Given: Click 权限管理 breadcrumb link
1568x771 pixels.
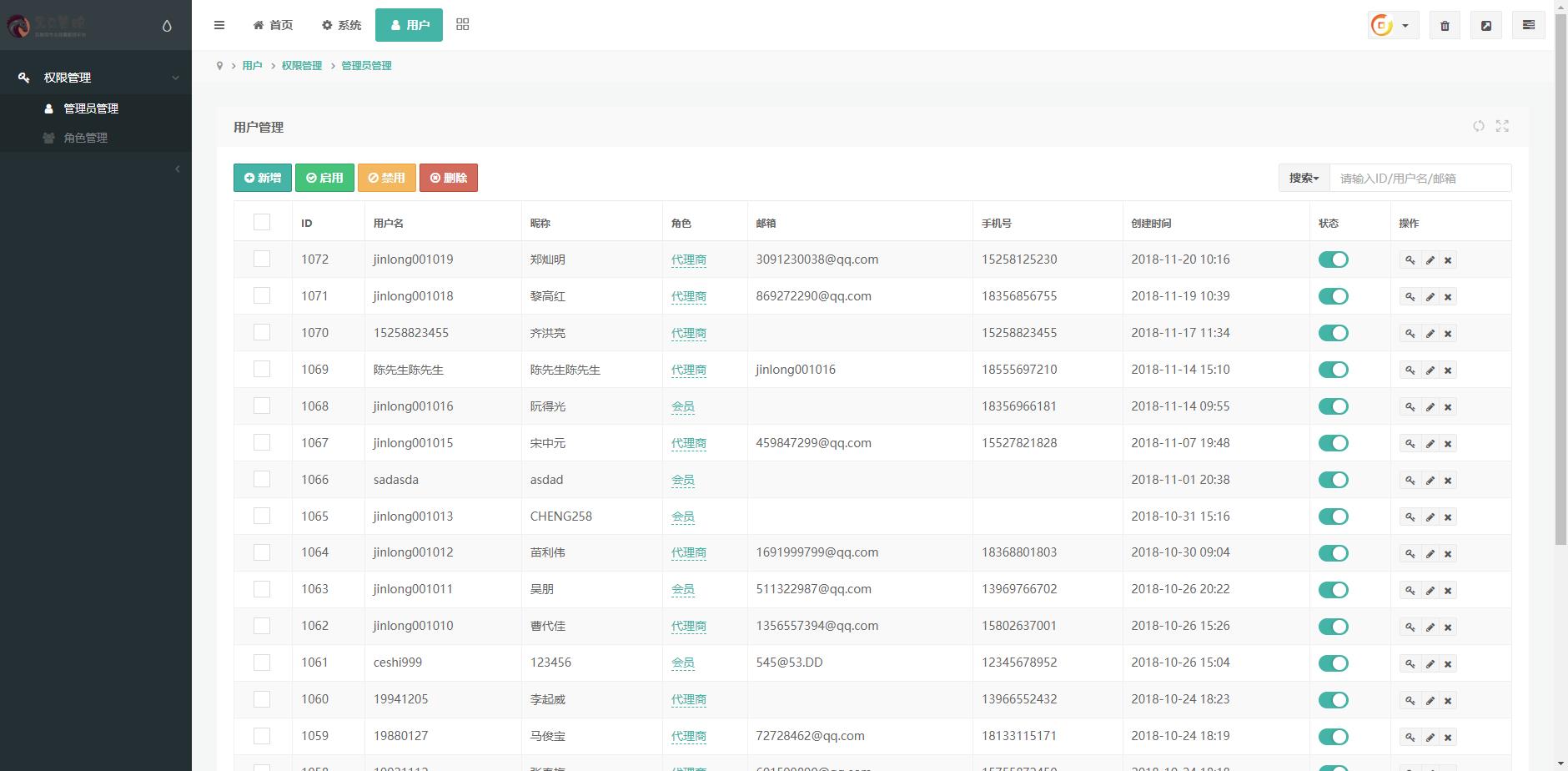Looking at the screenshot, I should pos(301,65).
